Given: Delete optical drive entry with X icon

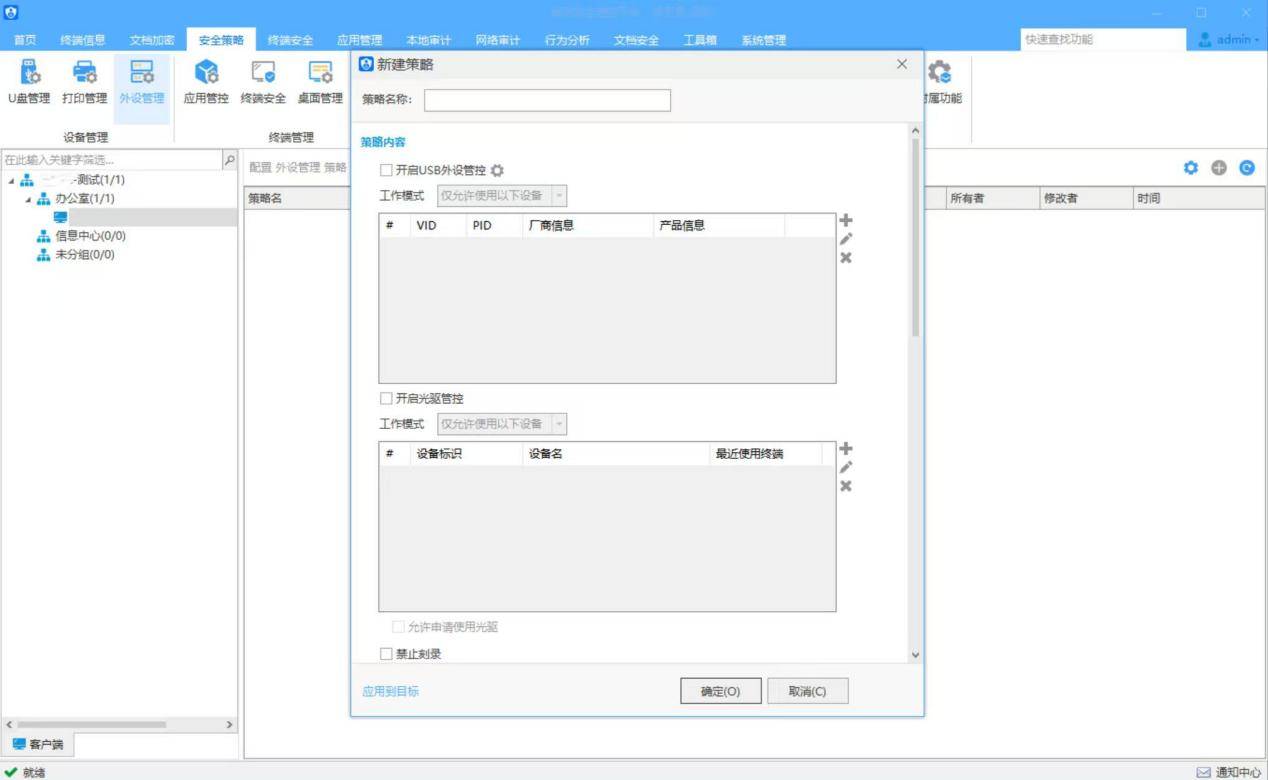Looking at the screenshot, I should tap(846, 486).
